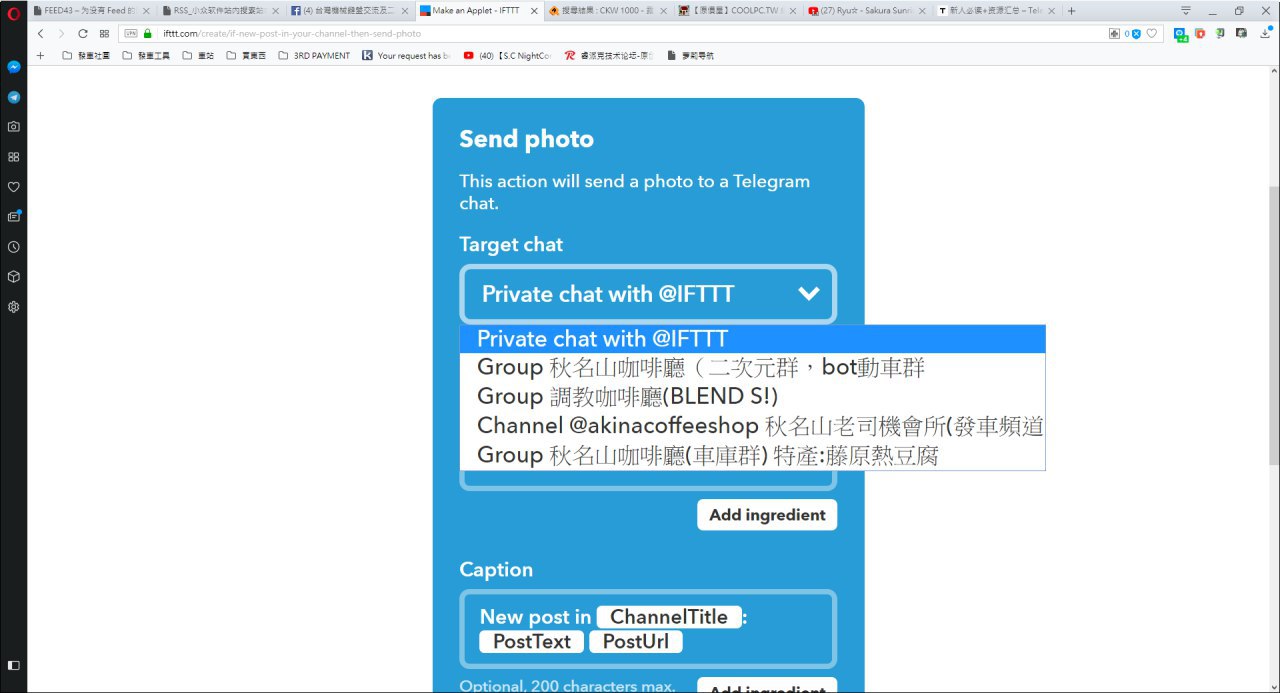Click the ChannelTitle ingredient in Caption
This screenshot has width=1280, height=693.
669,617
